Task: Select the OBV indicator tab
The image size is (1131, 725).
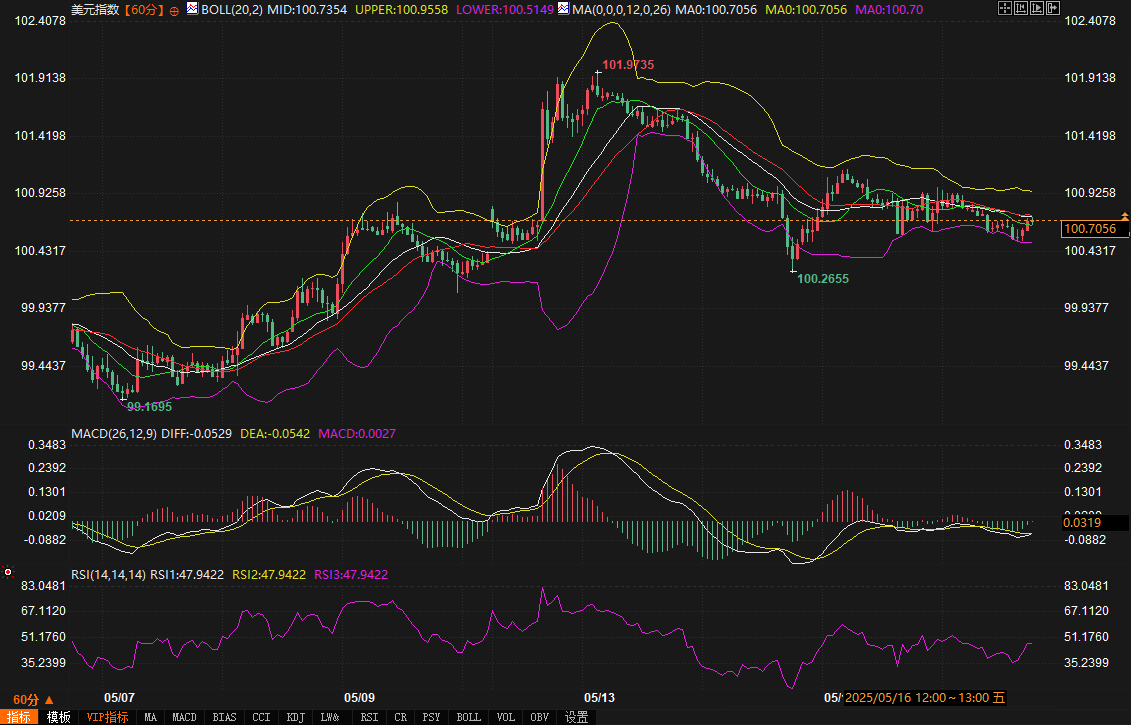Action: tap(540, 717)
